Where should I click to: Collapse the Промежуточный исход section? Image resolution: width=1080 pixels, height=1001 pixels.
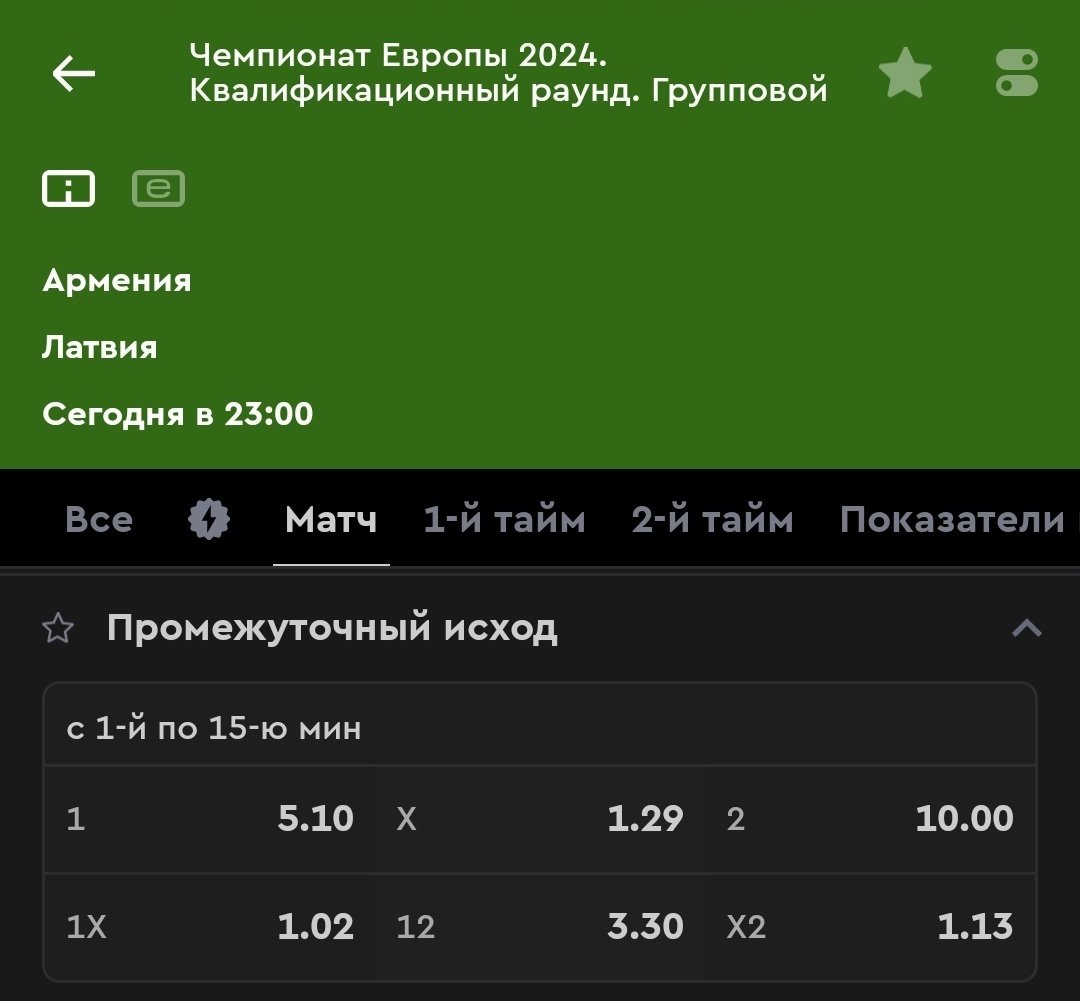pyautogui.click(x=1026, y=629)
